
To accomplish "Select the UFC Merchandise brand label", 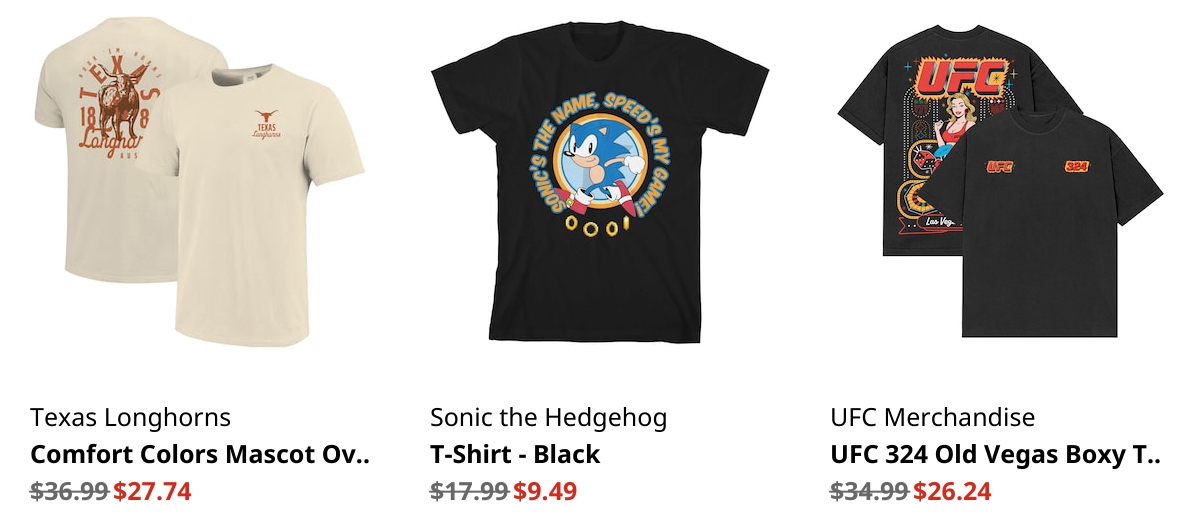I will point(933,417).
